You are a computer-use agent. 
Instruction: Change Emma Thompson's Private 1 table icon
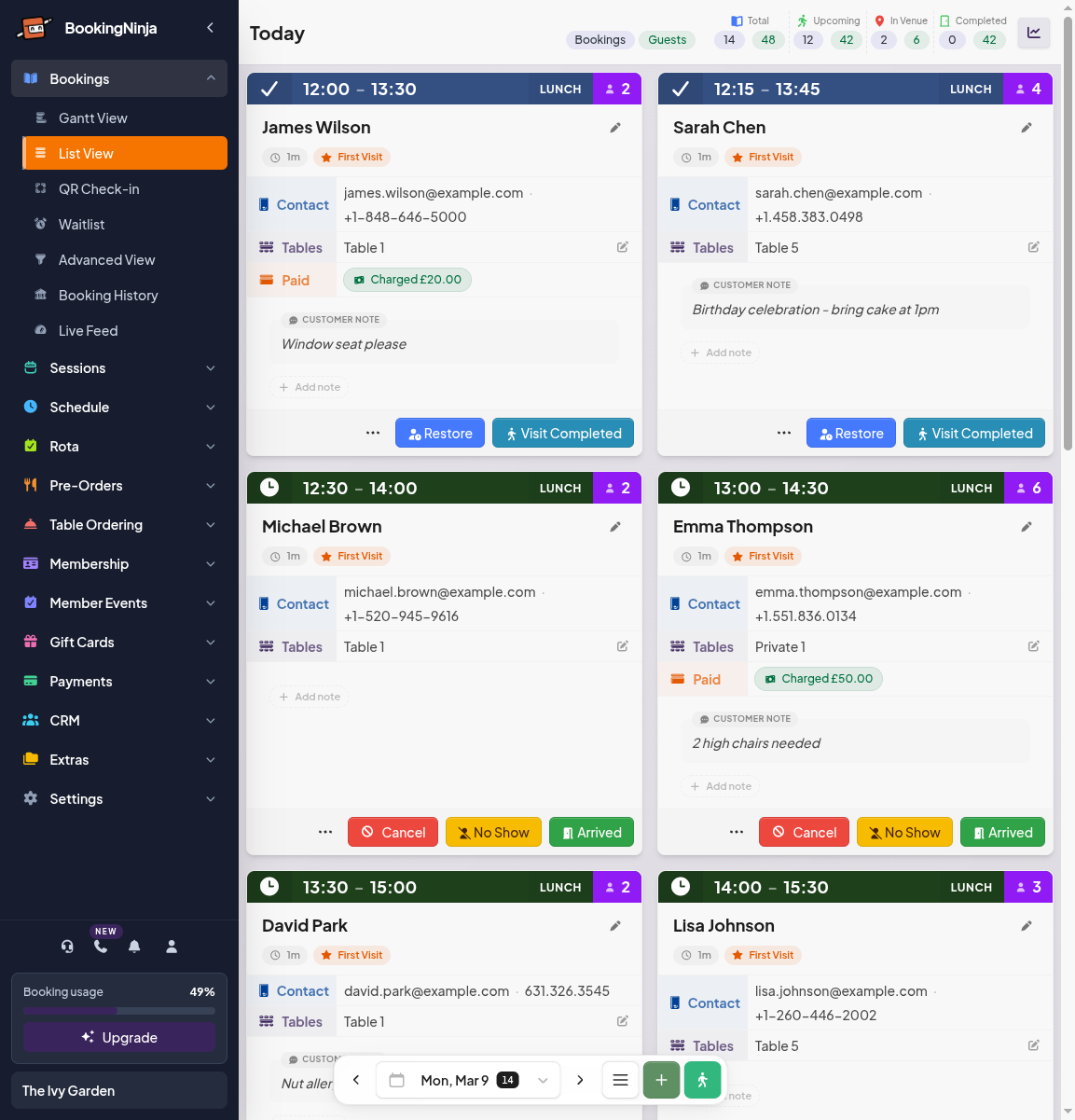click(1034, 646)
